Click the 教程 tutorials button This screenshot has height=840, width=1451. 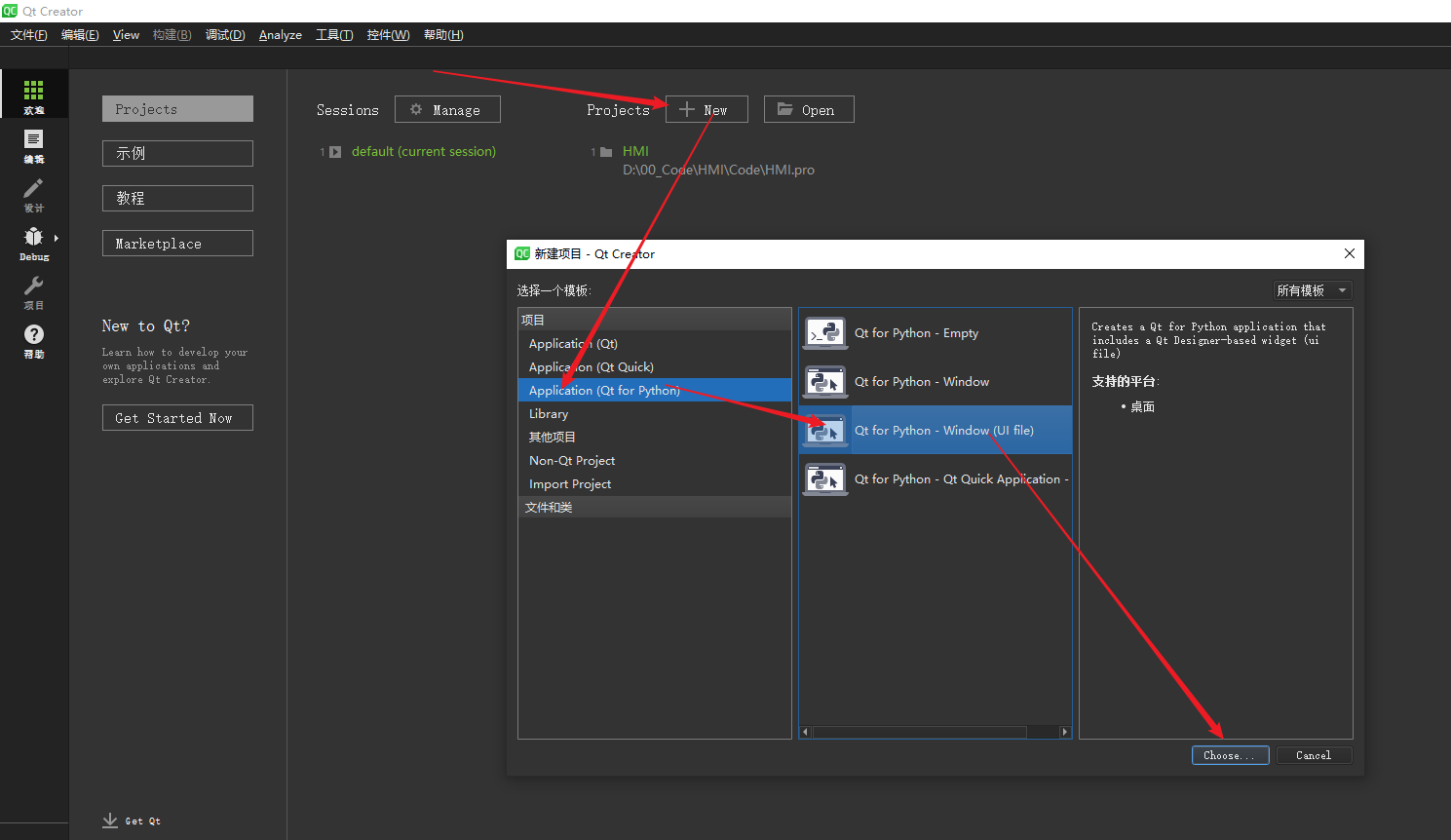pyautogui.click(x=177, y=198)
